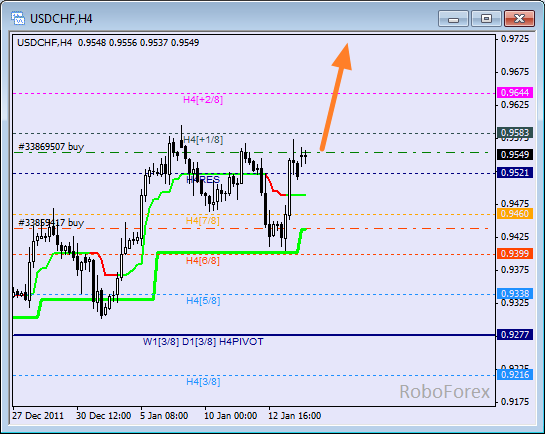Select the 0.9583 grey price tag

(x=515, y=133)
